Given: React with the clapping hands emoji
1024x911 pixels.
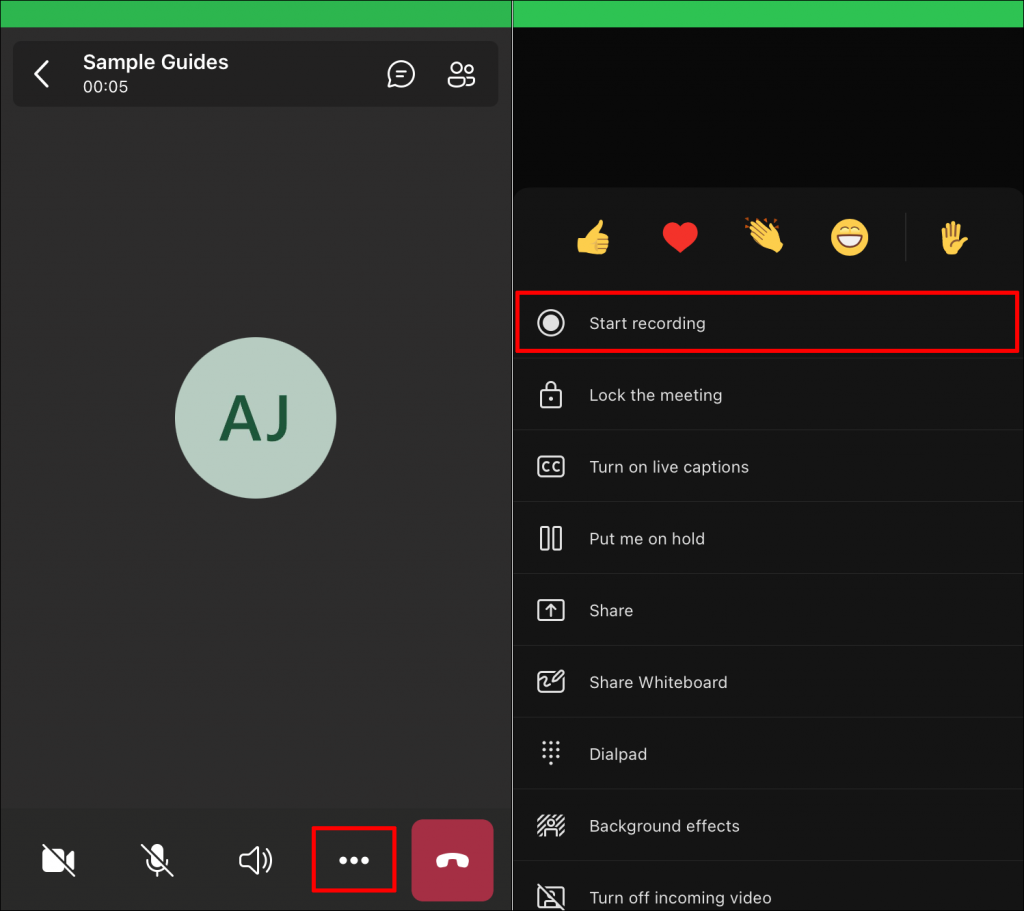Looking at the screenshot, I should coord(765,237).
